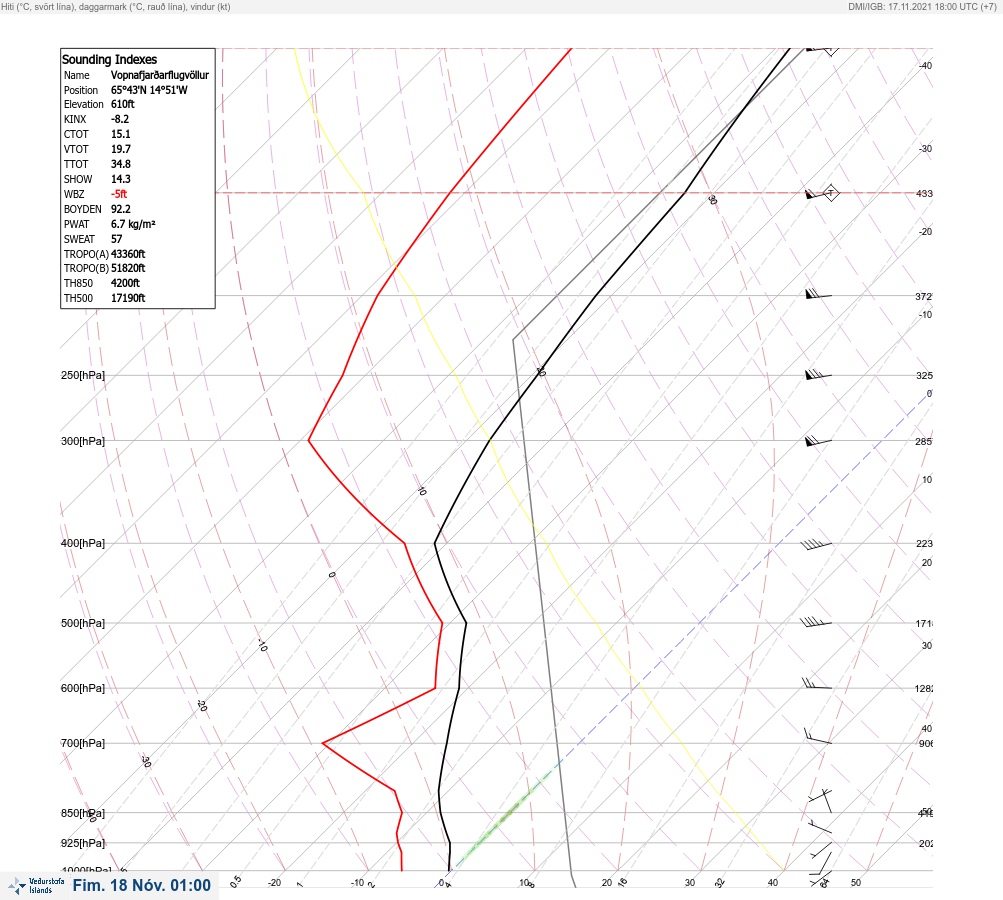The height and width of the screenshot is (900, 1003).
Task: Click the TH500 value 17190ft
Action: click(x=128, y=298)
